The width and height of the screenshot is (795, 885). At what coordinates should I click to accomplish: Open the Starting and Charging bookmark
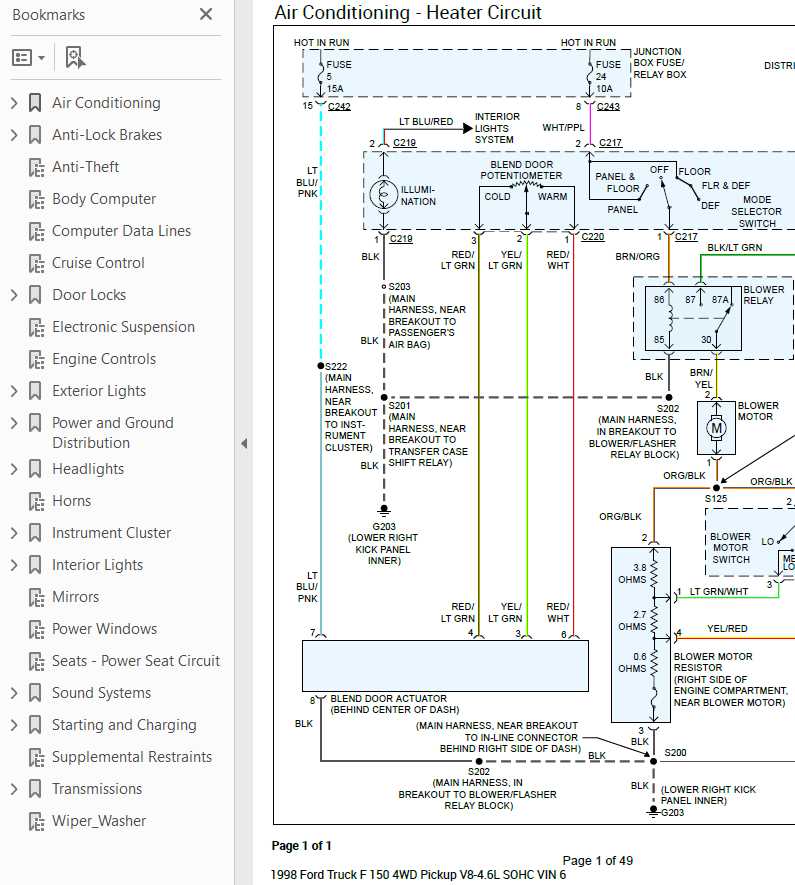(x=124, y=725)
